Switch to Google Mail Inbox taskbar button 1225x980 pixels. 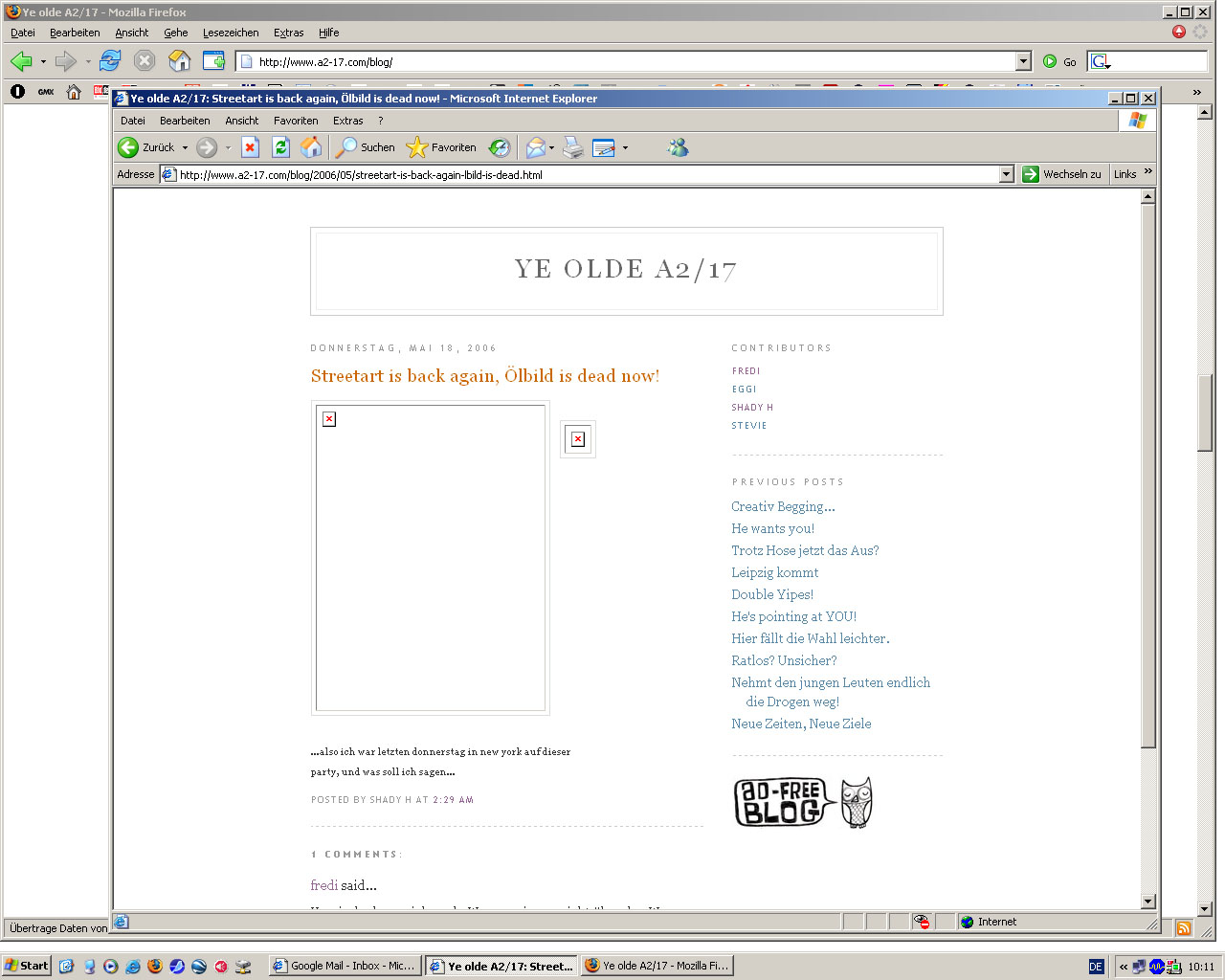(x=345, y=966)
